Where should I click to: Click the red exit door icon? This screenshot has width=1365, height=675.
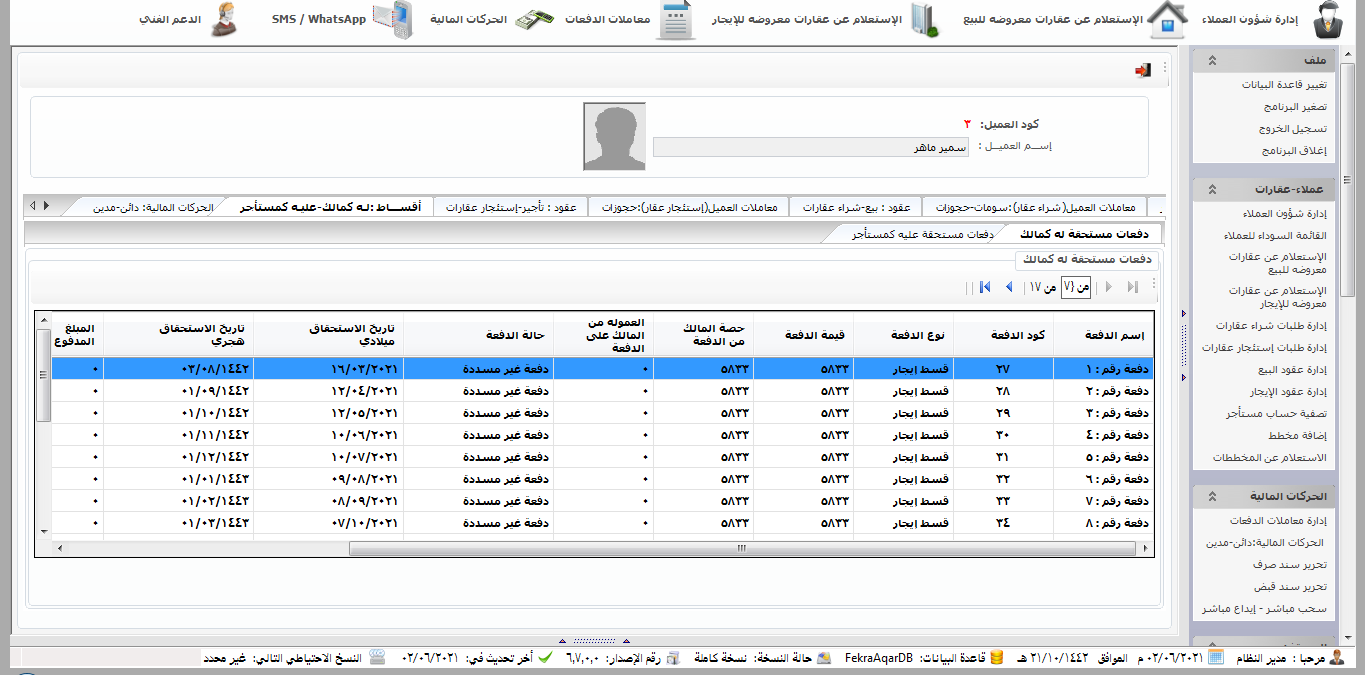[1142, 70]
